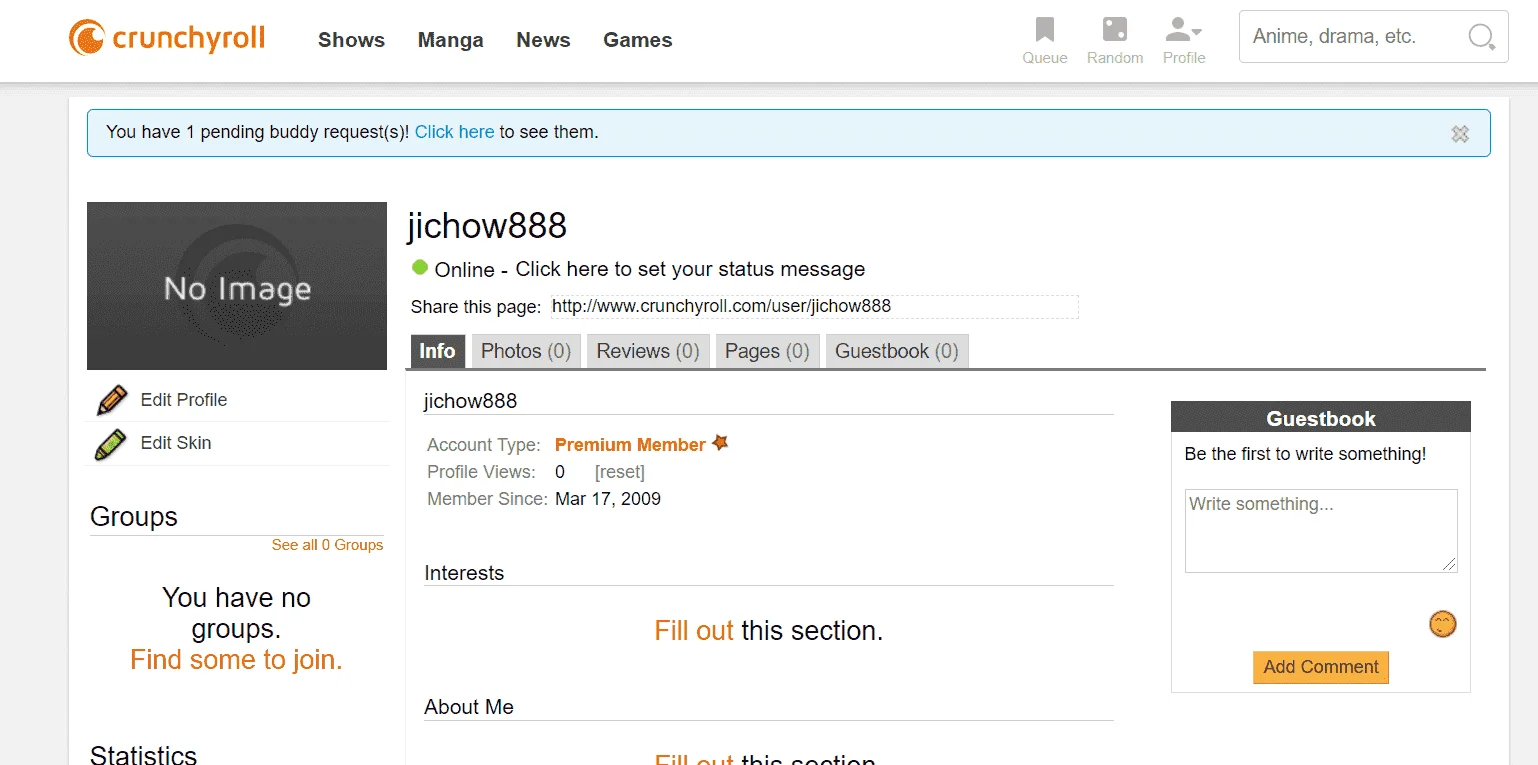1538x765 pixels.
Task: Follow the 'Click here' buddy request link
Action: pyautogui.click(x=454, y=132)
